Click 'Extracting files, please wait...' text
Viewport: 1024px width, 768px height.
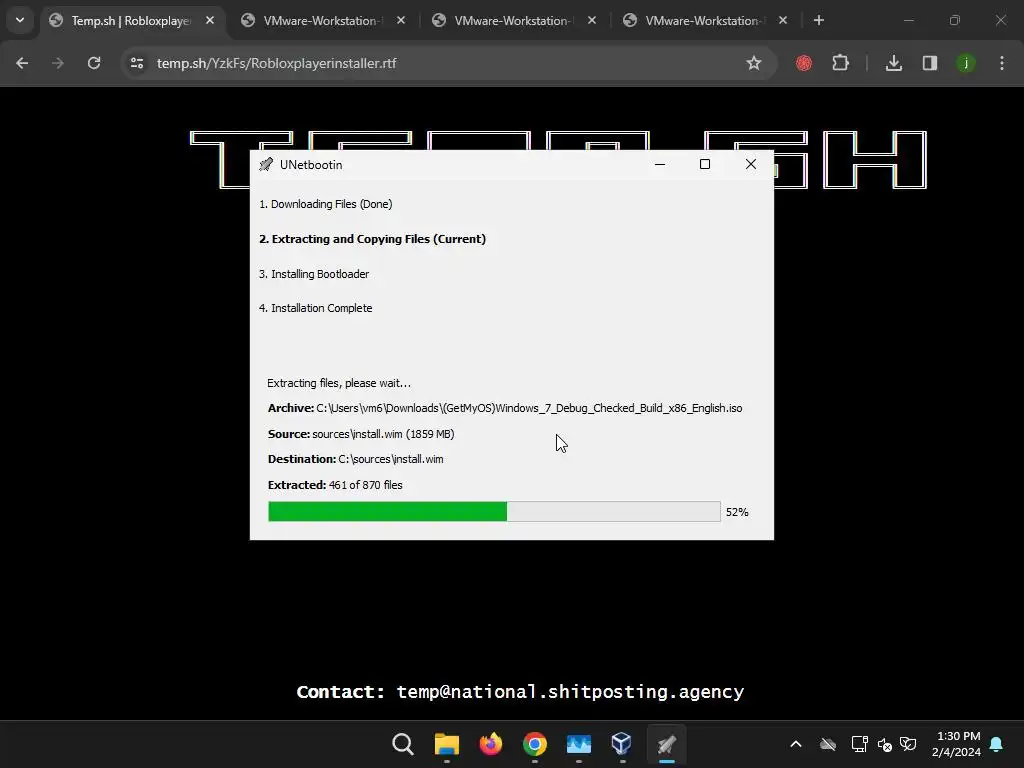(339, 383)
